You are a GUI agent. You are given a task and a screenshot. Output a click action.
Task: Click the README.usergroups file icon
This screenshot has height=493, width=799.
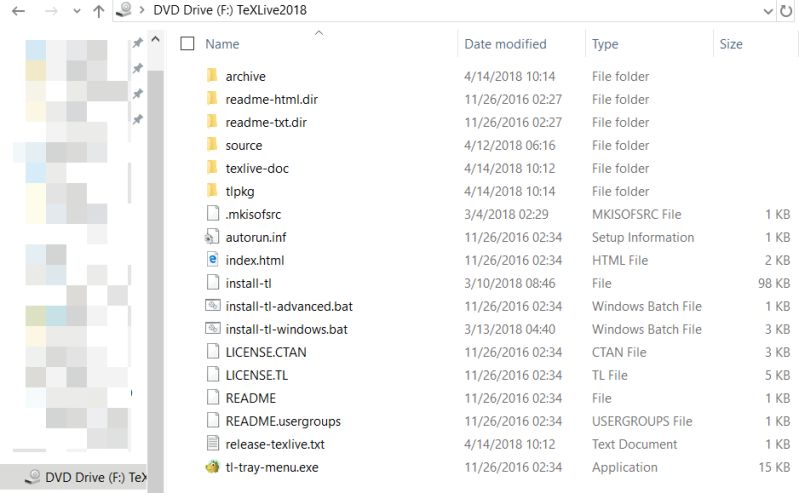pos(212,420)
